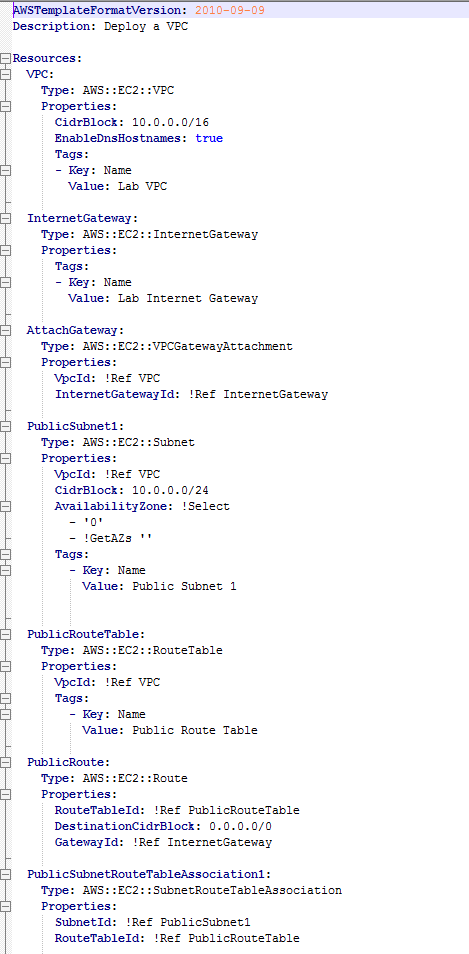This screenshot has width=469, height=954.
Task: Click the 'Value: Lab VPC' line
Action: pyautogui.click(x=117, y=186)
